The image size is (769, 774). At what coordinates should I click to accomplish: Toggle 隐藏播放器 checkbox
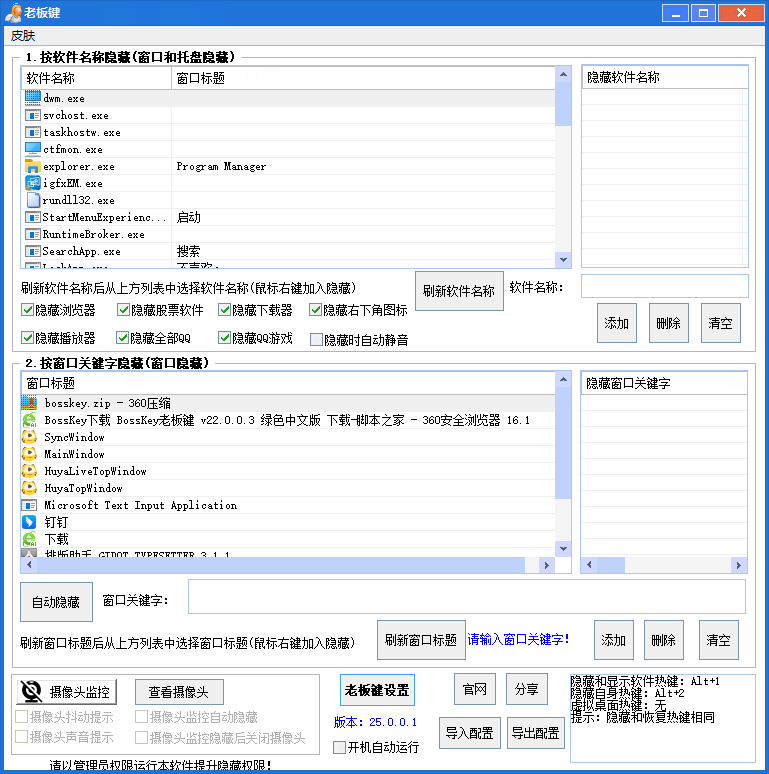click(x=27, y=338)
